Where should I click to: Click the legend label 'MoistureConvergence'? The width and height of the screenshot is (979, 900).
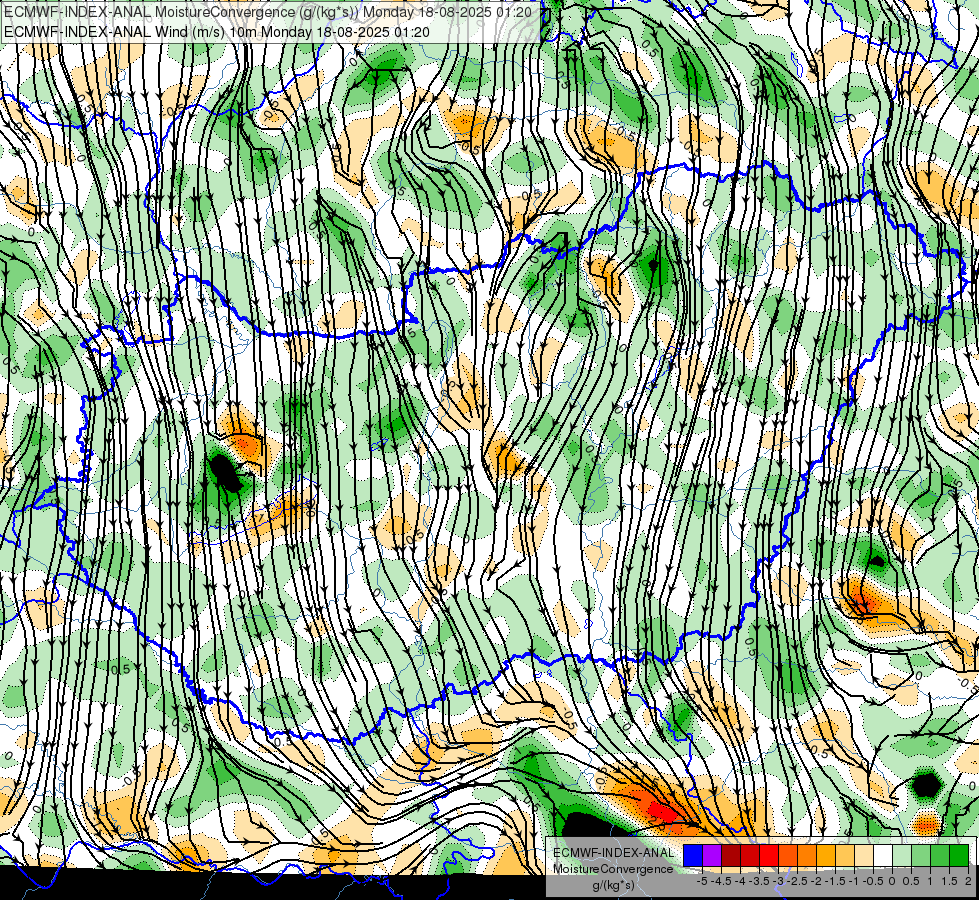[x=614, y=869]
